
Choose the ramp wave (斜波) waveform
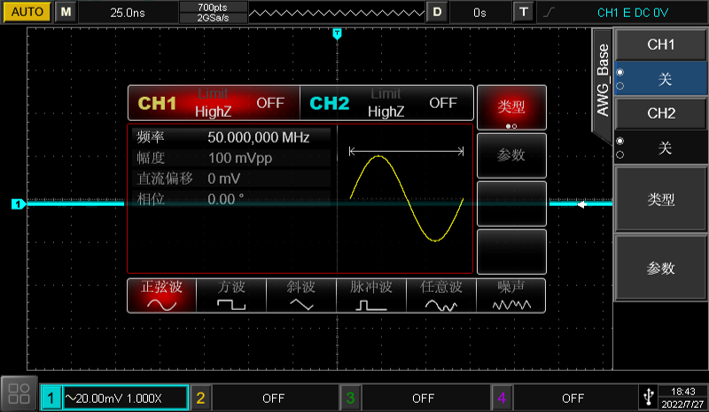point(301,295)
